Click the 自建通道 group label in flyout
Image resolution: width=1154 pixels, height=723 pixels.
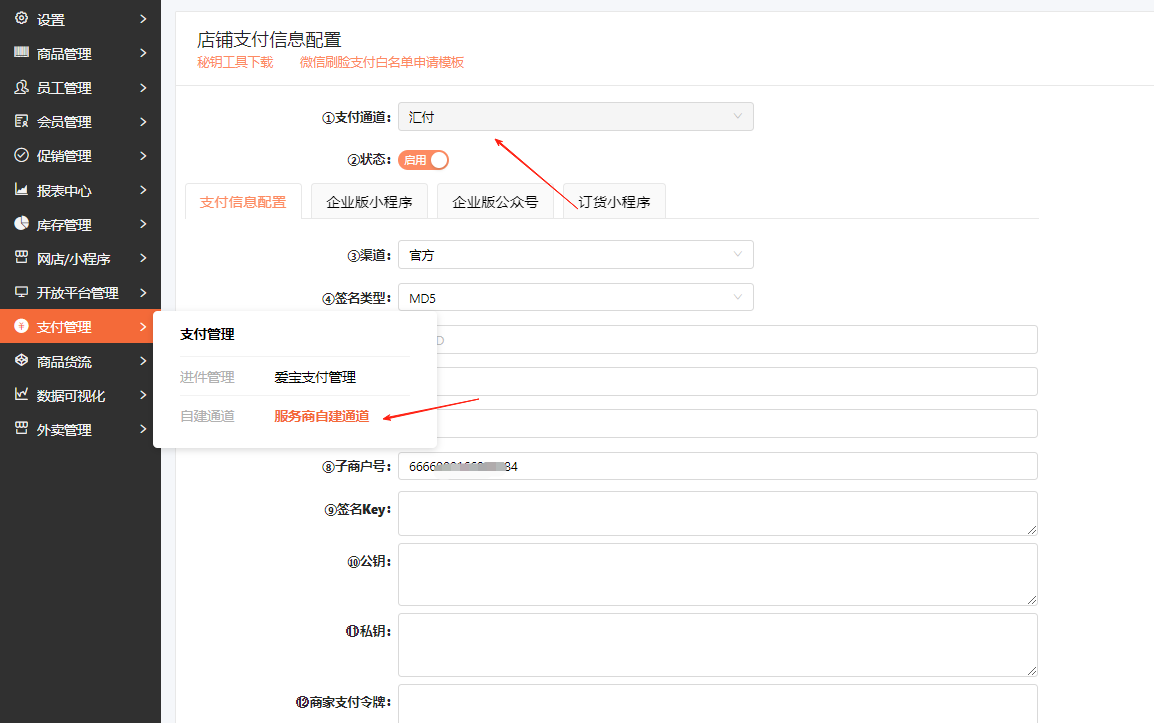[x=207, y=416]
